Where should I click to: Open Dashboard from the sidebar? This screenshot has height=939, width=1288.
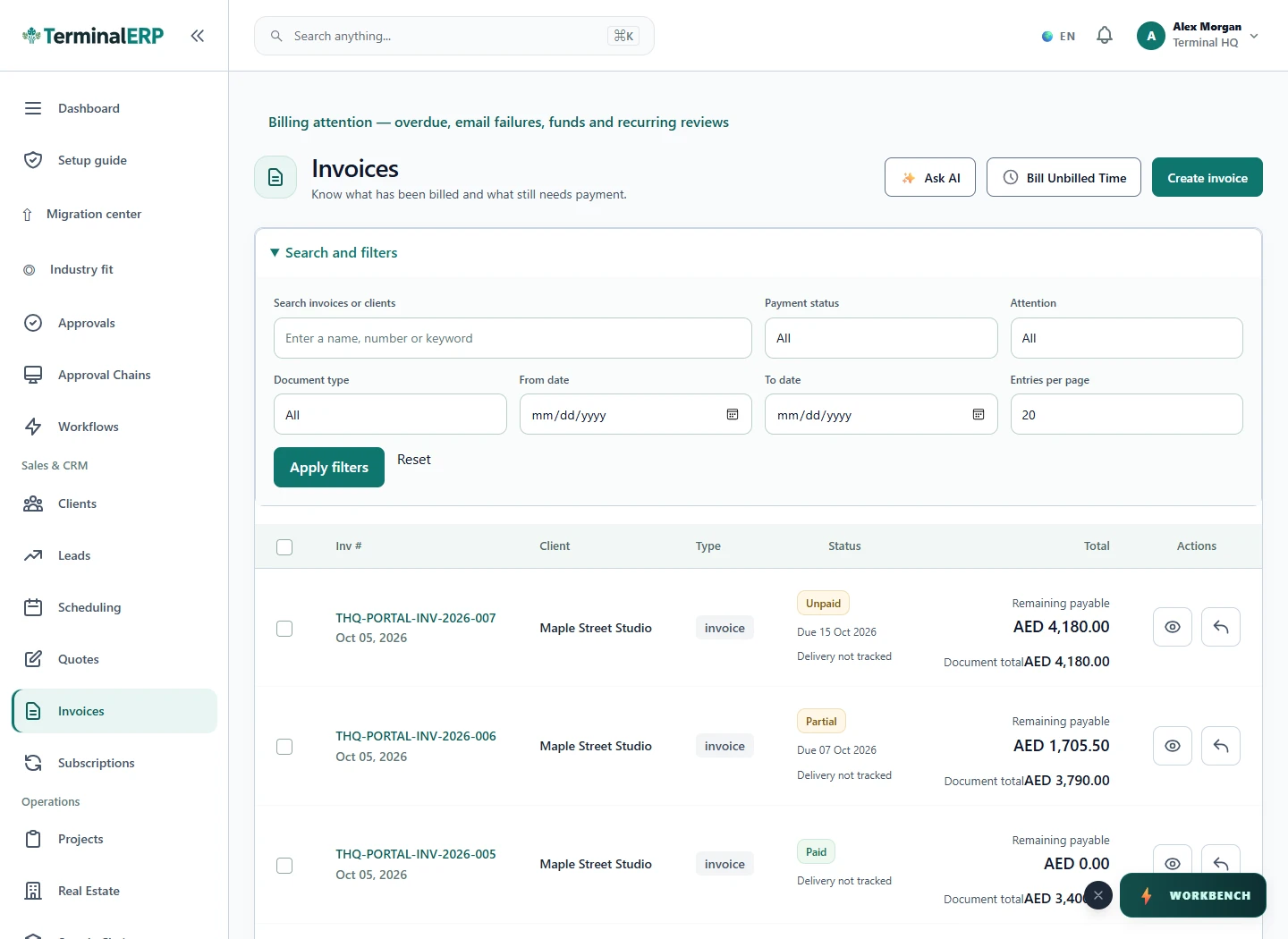(114, 108)
